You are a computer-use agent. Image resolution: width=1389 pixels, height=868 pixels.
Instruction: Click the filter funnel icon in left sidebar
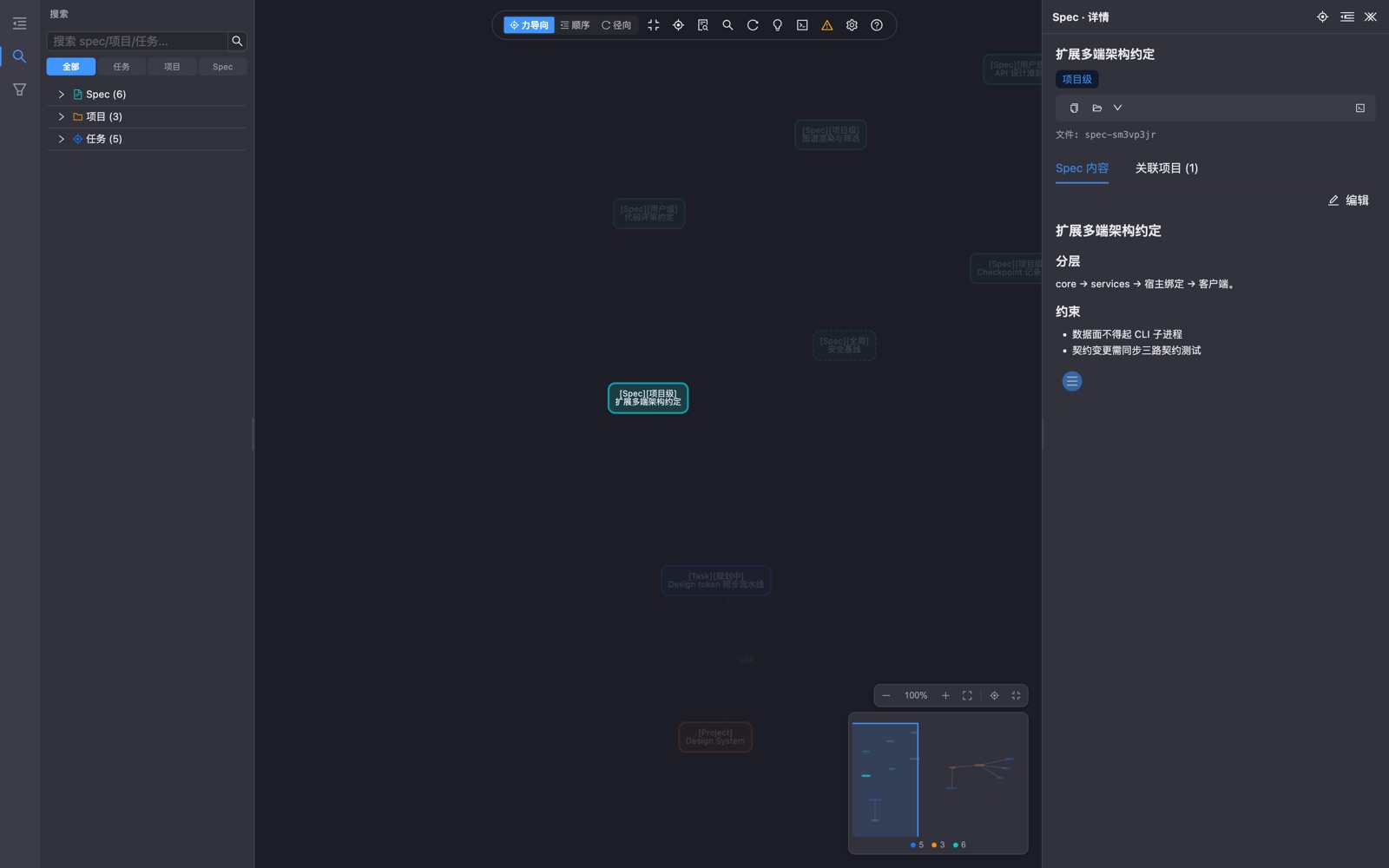tap(19, 89)
